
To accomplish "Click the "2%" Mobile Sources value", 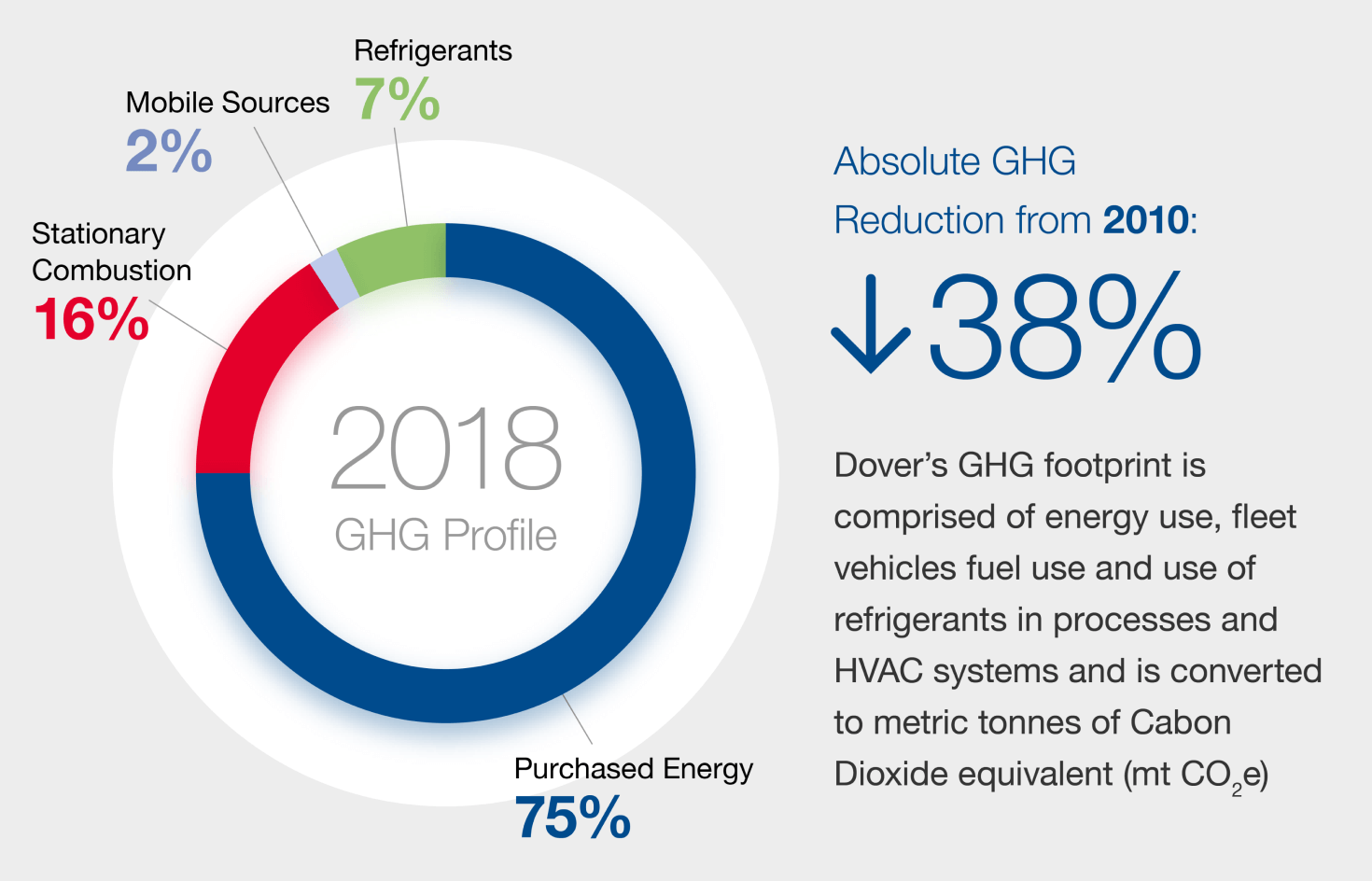I will [169, 151].
